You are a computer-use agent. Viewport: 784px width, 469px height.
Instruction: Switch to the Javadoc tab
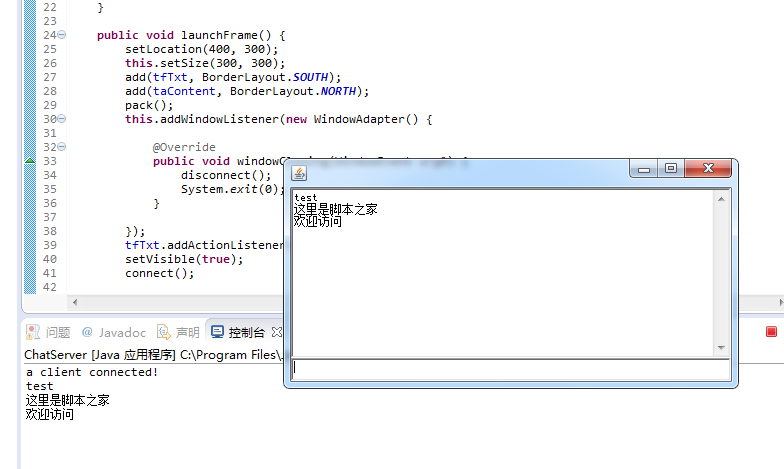pos(114,332)
